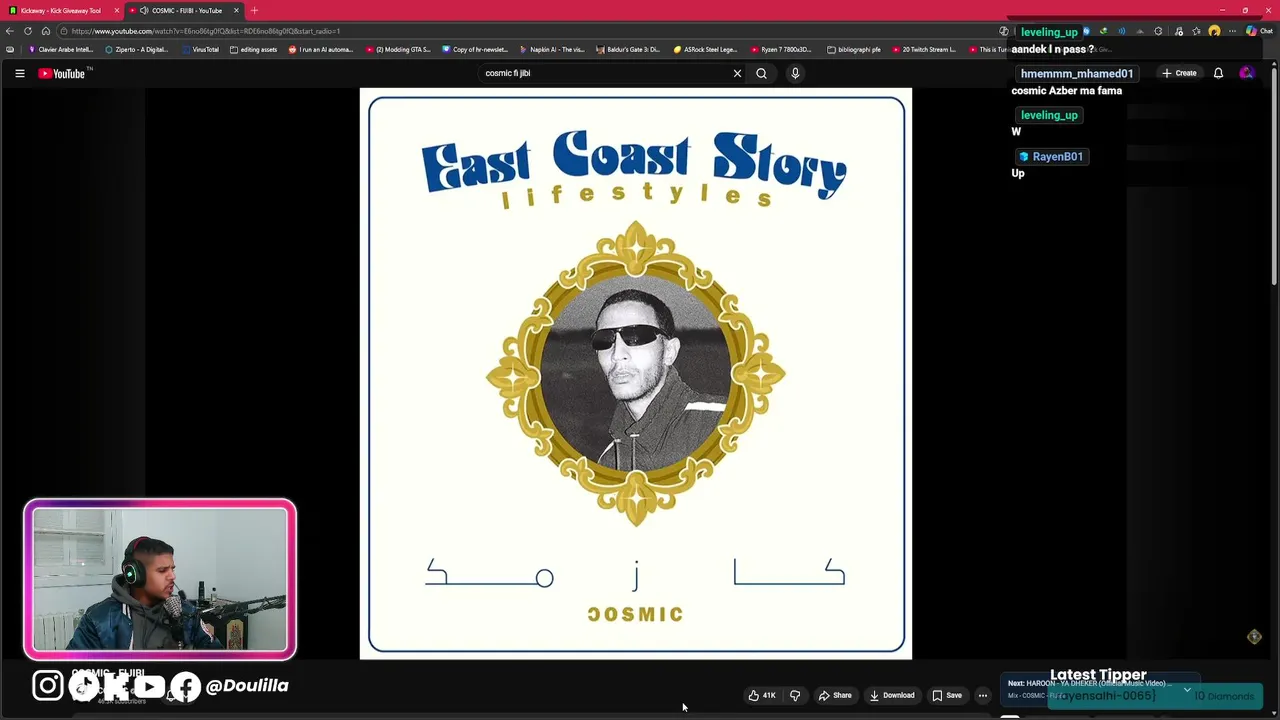Close the Kickaway browser tab
This screenshot has height=720, width=1280.
tap(116, 10)
